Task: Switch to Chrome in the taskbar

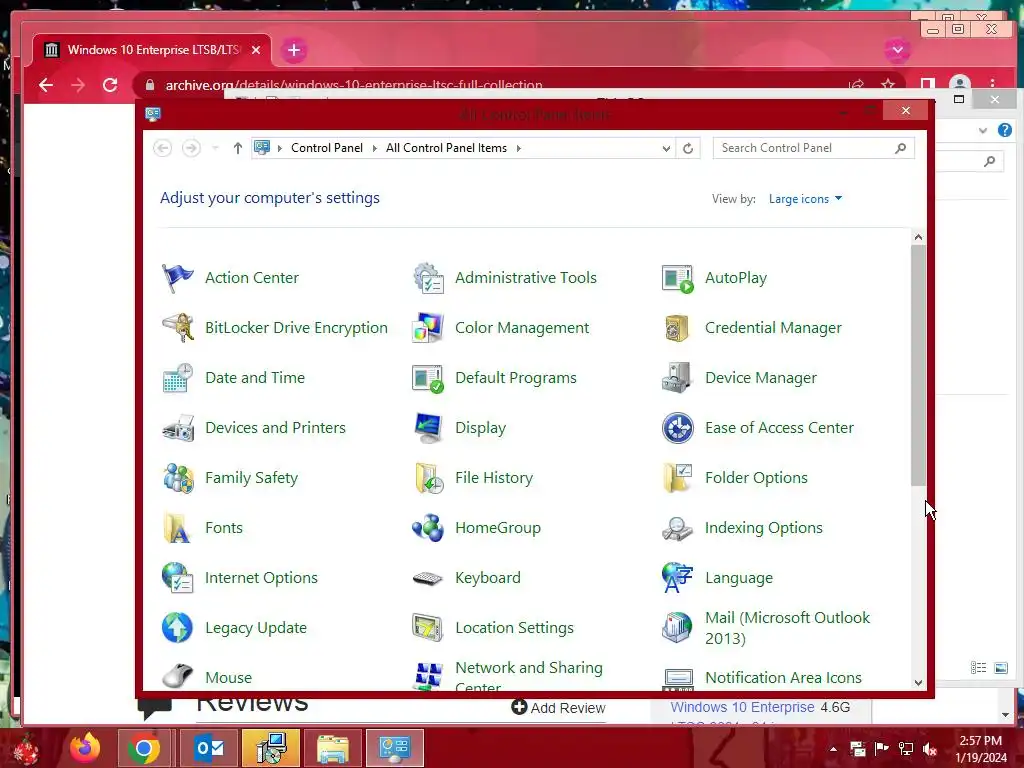Action: (x=144, y=748)
